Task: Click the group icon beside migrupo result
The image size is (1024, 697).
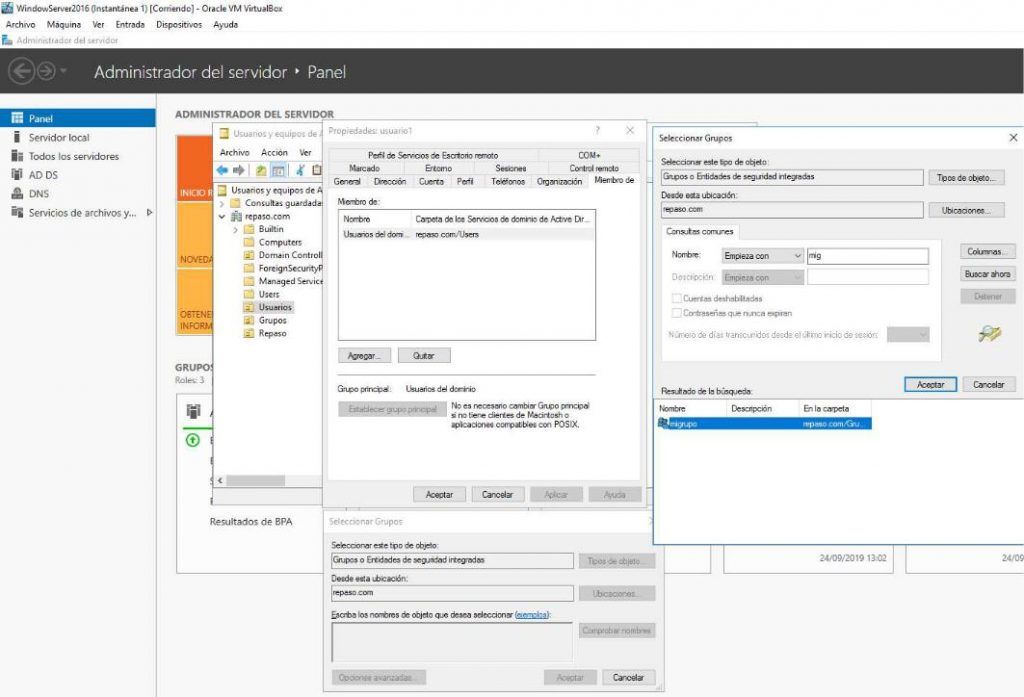Action: (664, 423)
